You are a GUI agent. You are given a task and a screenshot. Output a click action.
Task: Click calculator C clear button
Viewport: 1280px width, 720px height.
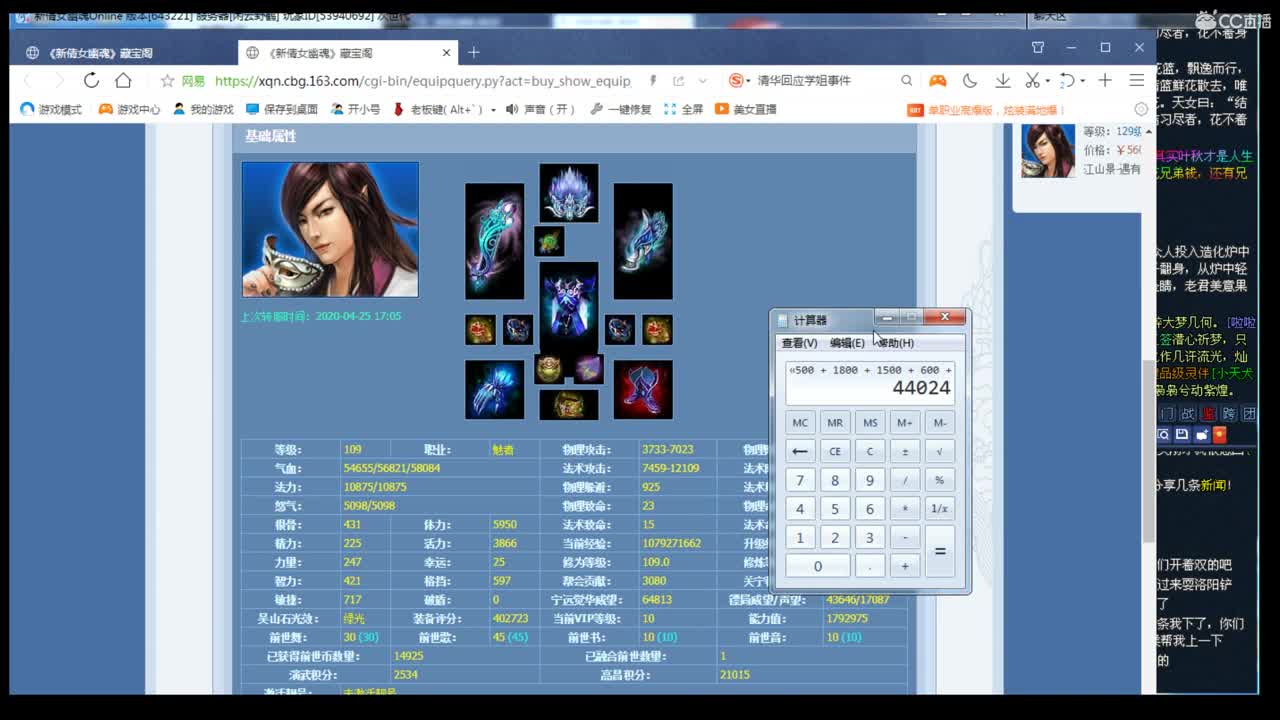coord(870,451)
